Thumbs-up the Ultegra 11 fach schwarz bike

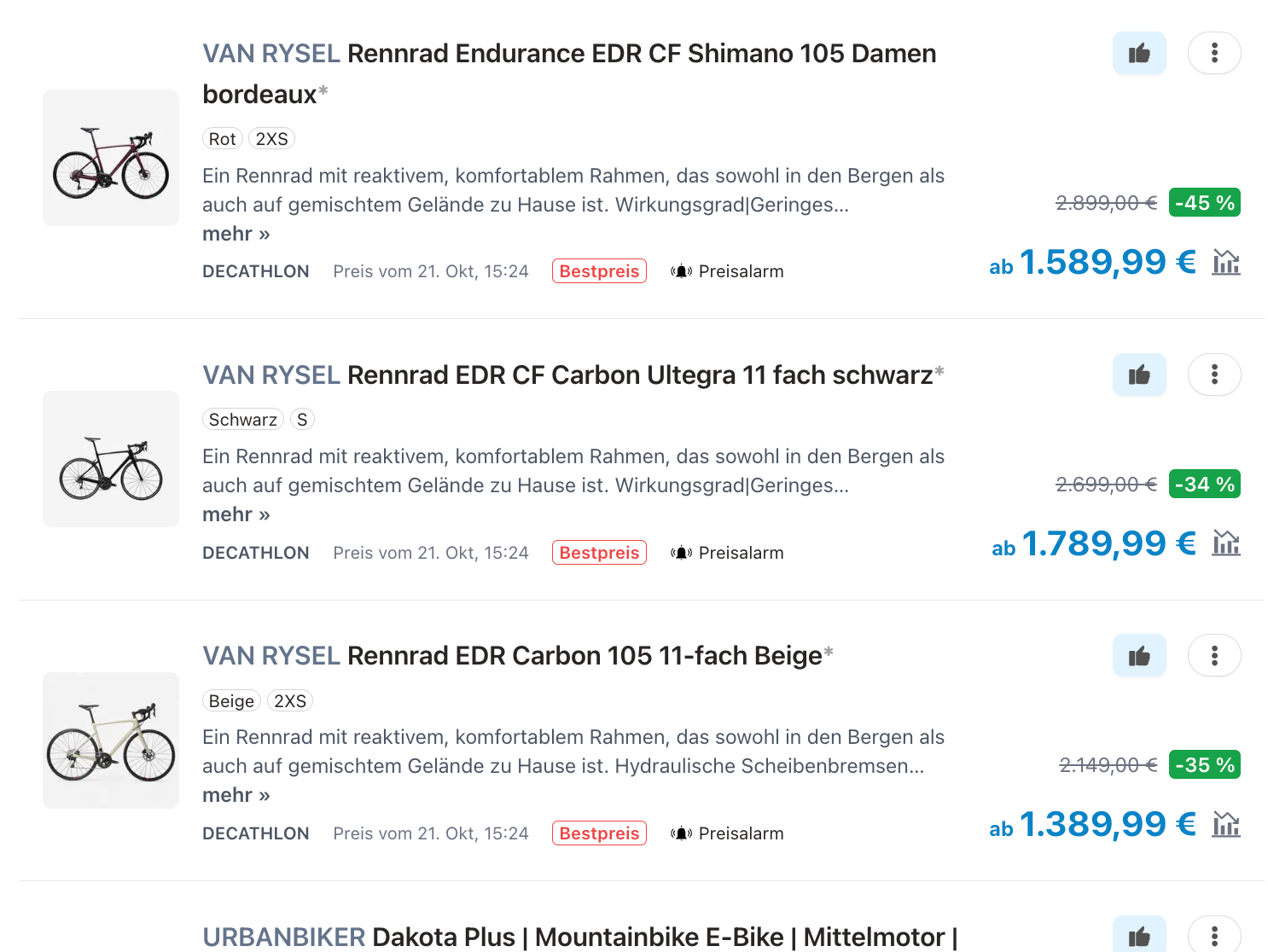1138,375
